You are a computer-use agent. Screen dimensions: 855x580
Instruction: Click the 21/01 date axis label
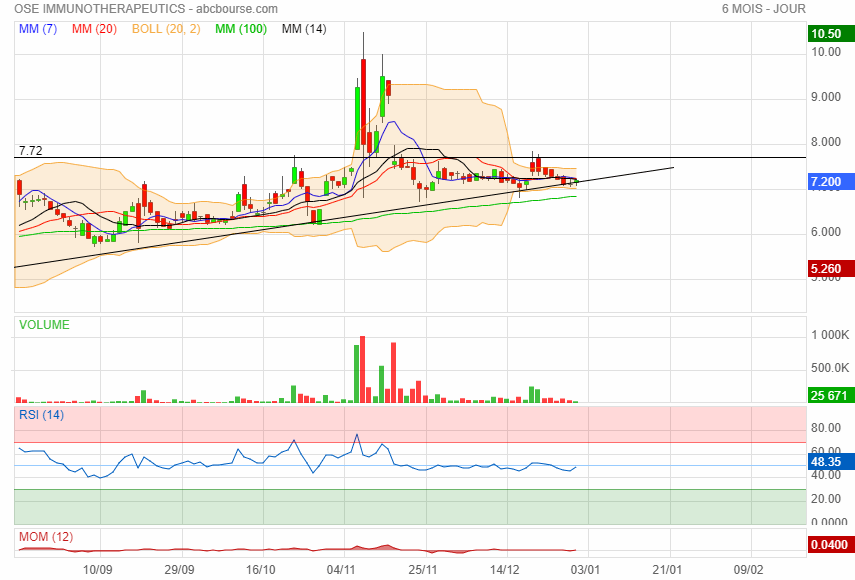667,570
